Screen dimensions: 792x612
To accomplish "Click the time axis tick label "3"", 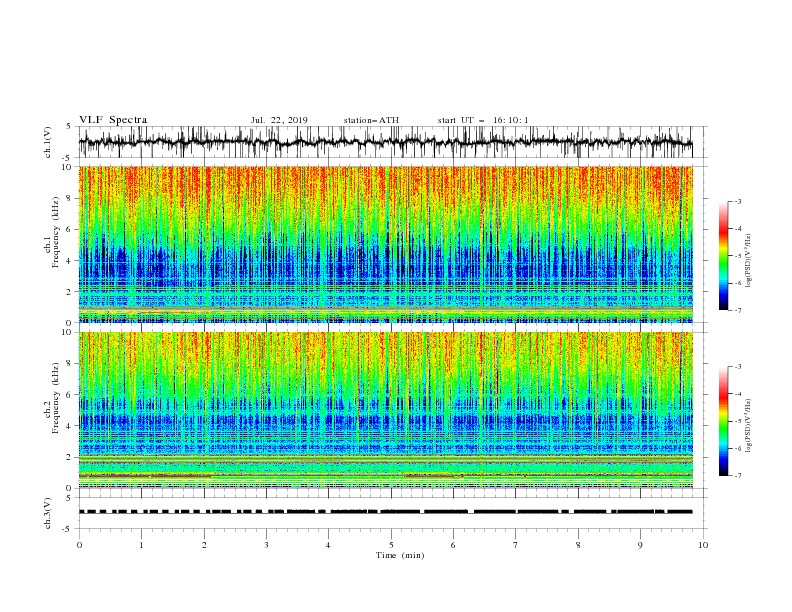I will point(266,545).
